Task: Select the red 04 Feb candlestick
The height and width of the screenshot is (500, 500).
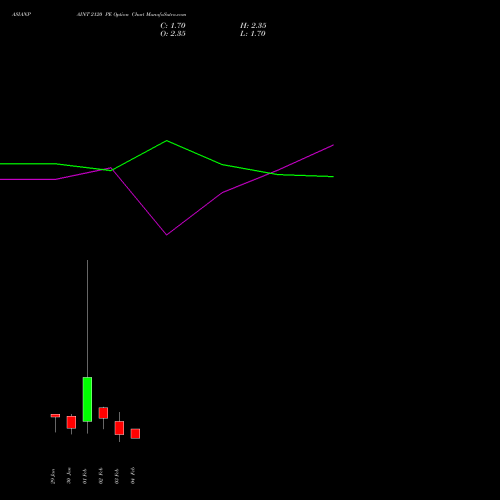Action: click(x=135, y=434)
